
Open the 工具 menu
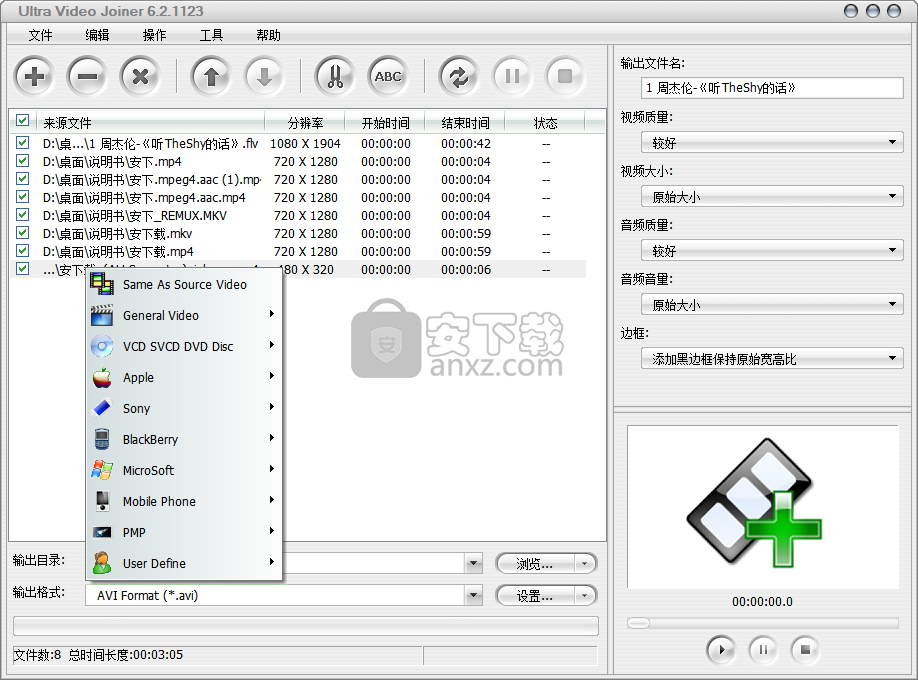(211, 35)
